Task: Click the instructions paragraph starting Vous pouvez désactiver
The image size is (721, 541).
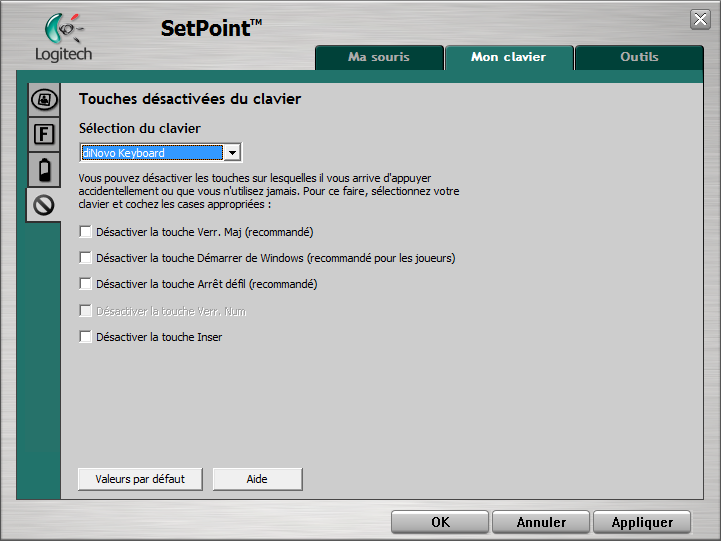Action: (x=269, y=191)
